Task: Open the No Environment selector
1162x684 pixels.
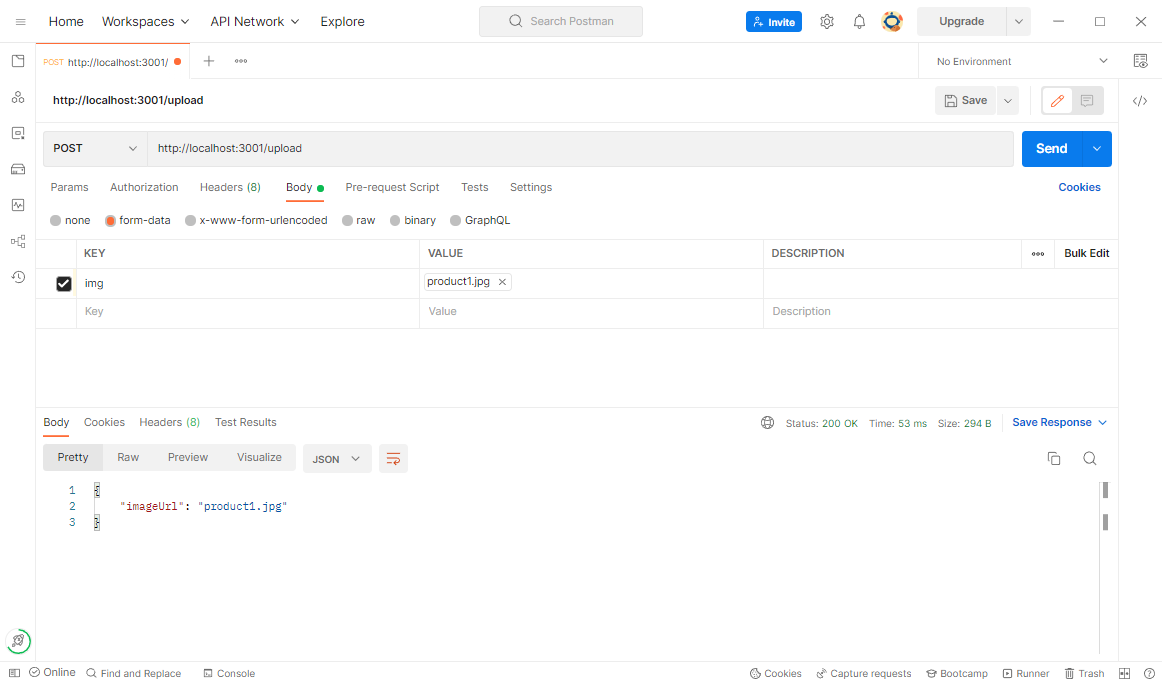Action: [1022, 62]
